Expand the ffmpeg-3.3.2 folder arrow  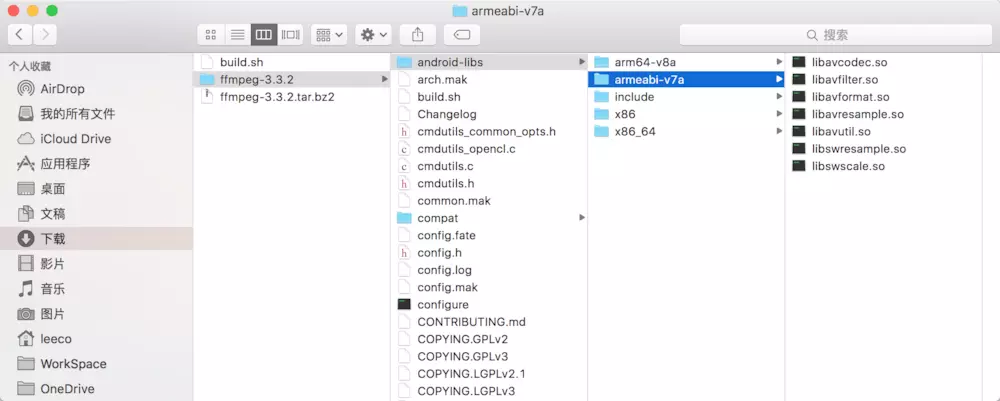pyautogui.click(x=384, y=79)
